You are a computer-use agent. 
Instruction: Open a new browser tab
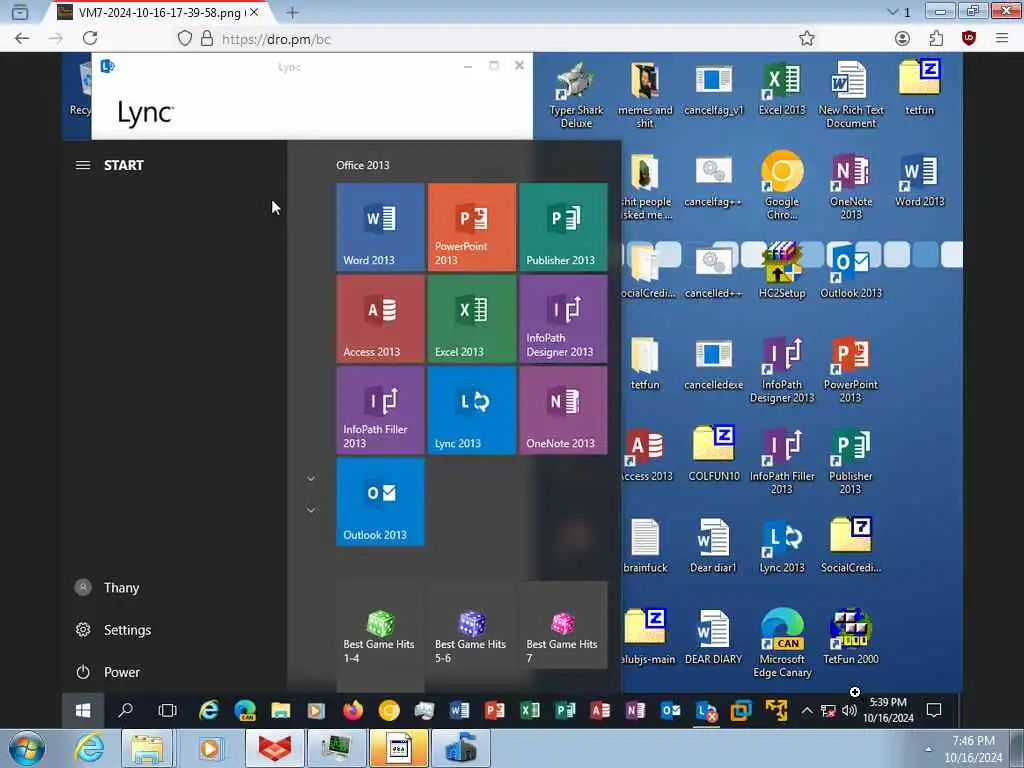point(293,12)
